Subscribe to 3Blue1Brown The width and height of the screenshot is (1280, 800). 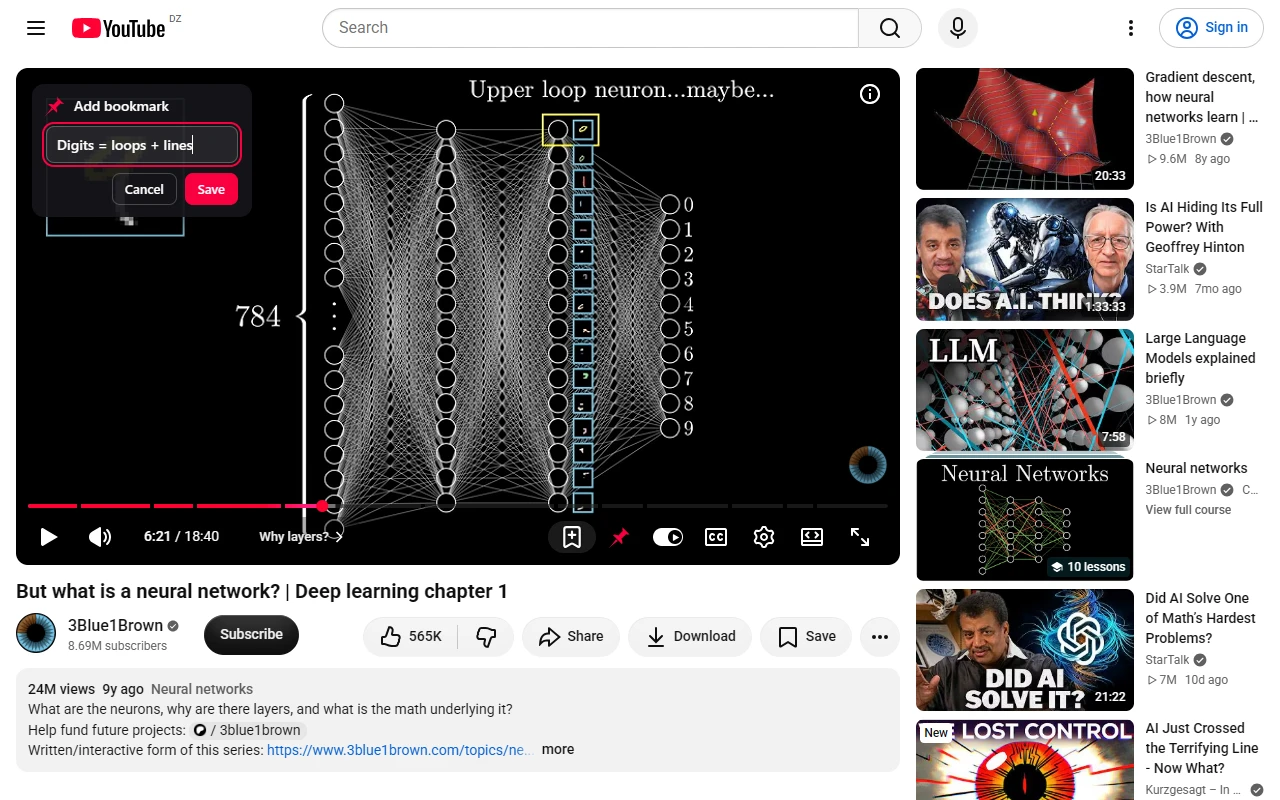point(251,634)
